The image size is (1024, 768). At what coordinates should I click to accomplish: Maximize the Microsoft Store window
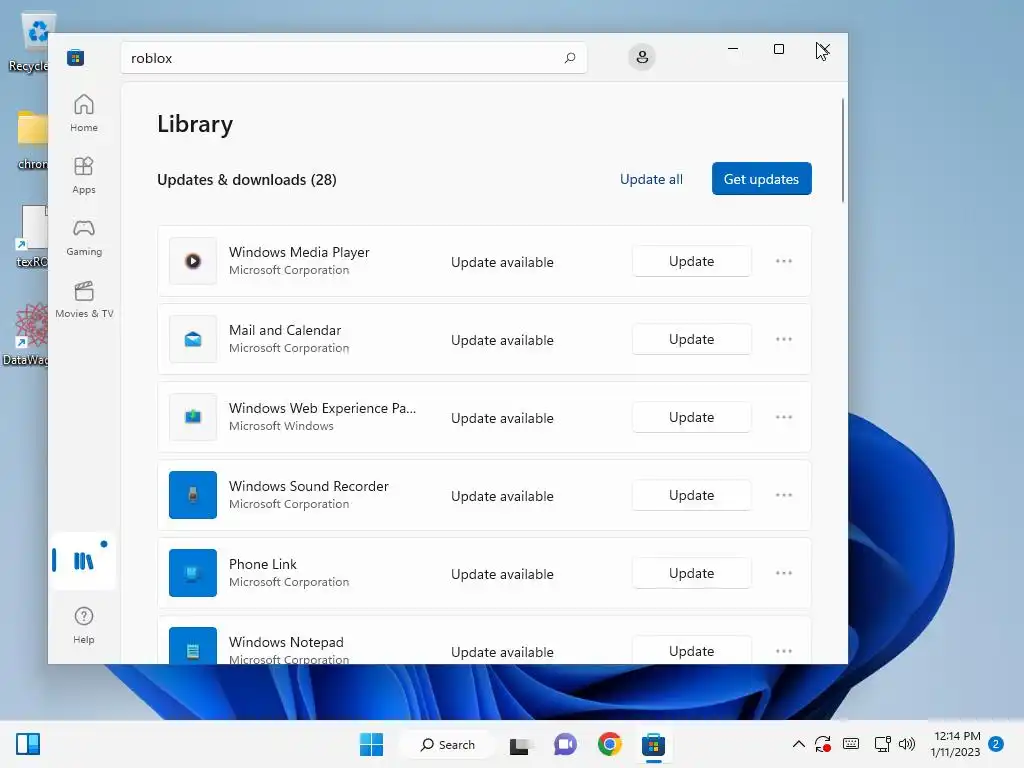tap(778, 49)
